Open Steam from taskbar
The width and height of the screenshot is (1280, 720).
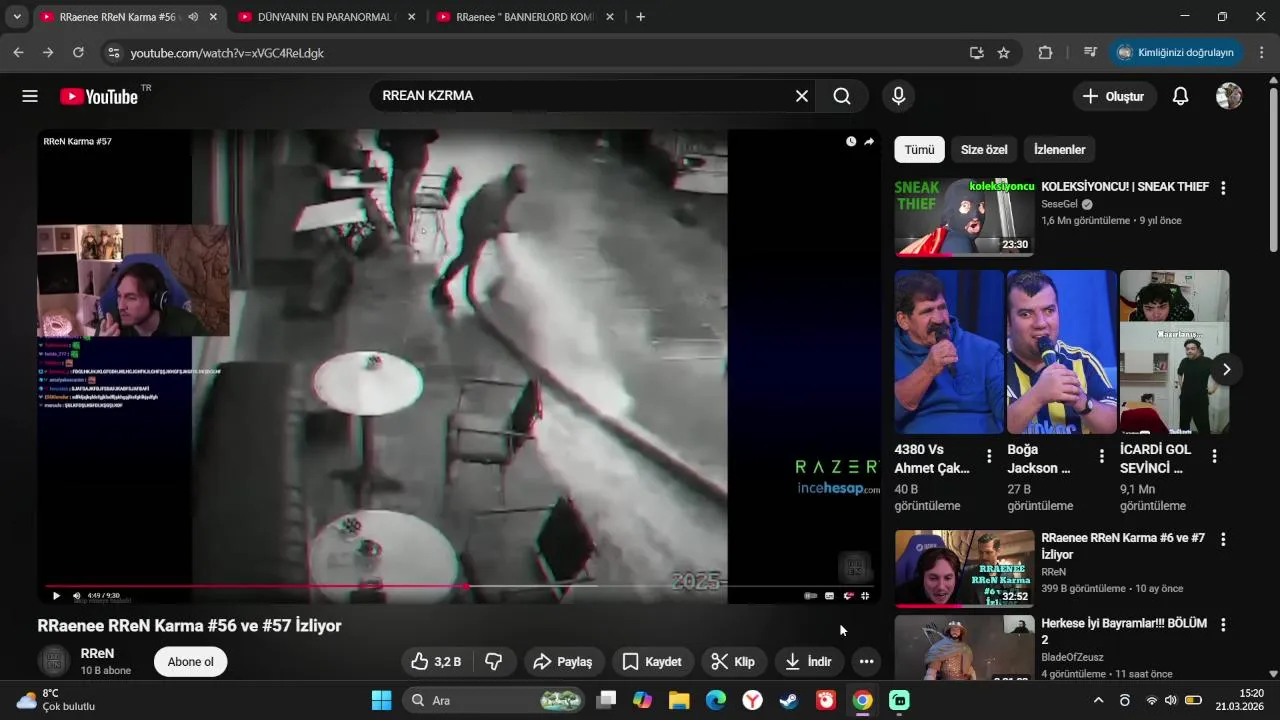point(790,700)
